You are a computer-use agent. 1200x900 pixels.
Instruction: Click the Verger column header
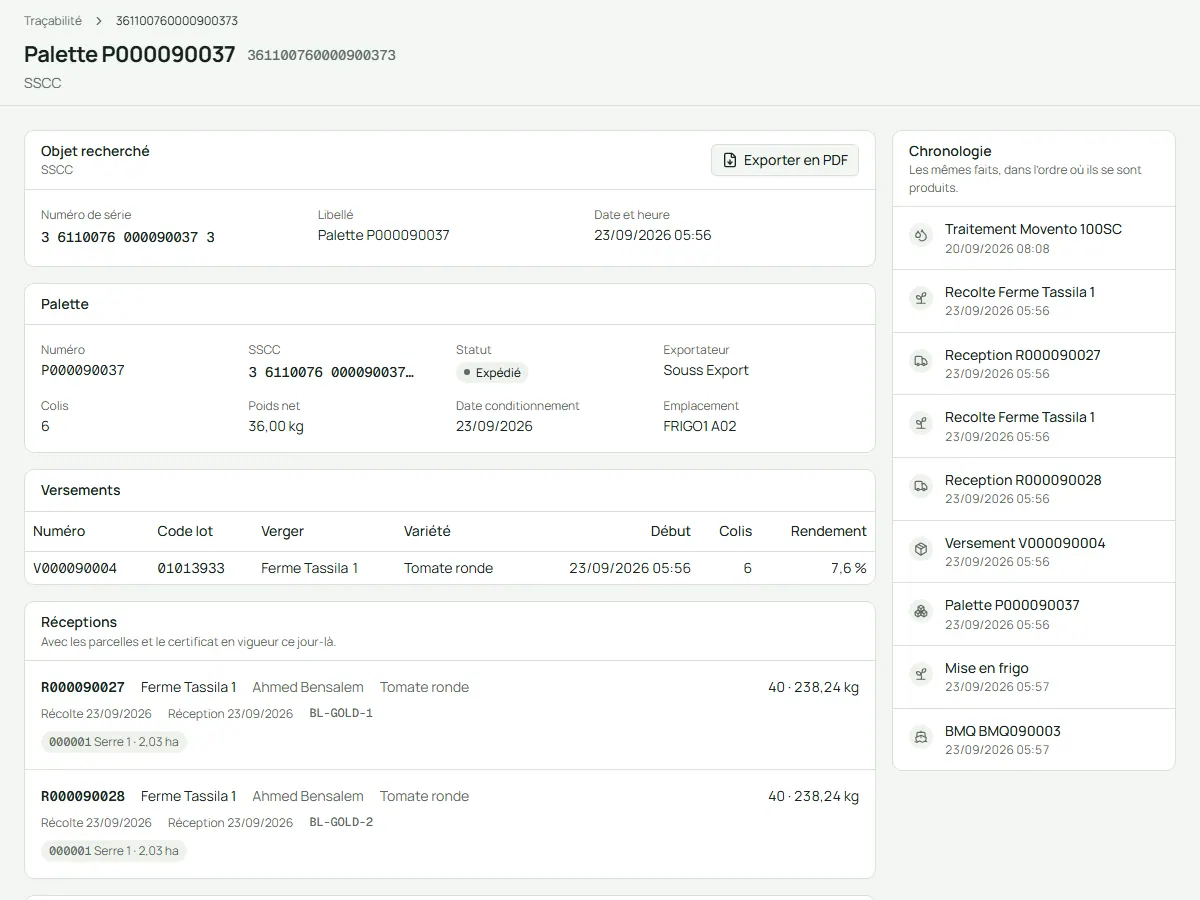tap(282, 531)
